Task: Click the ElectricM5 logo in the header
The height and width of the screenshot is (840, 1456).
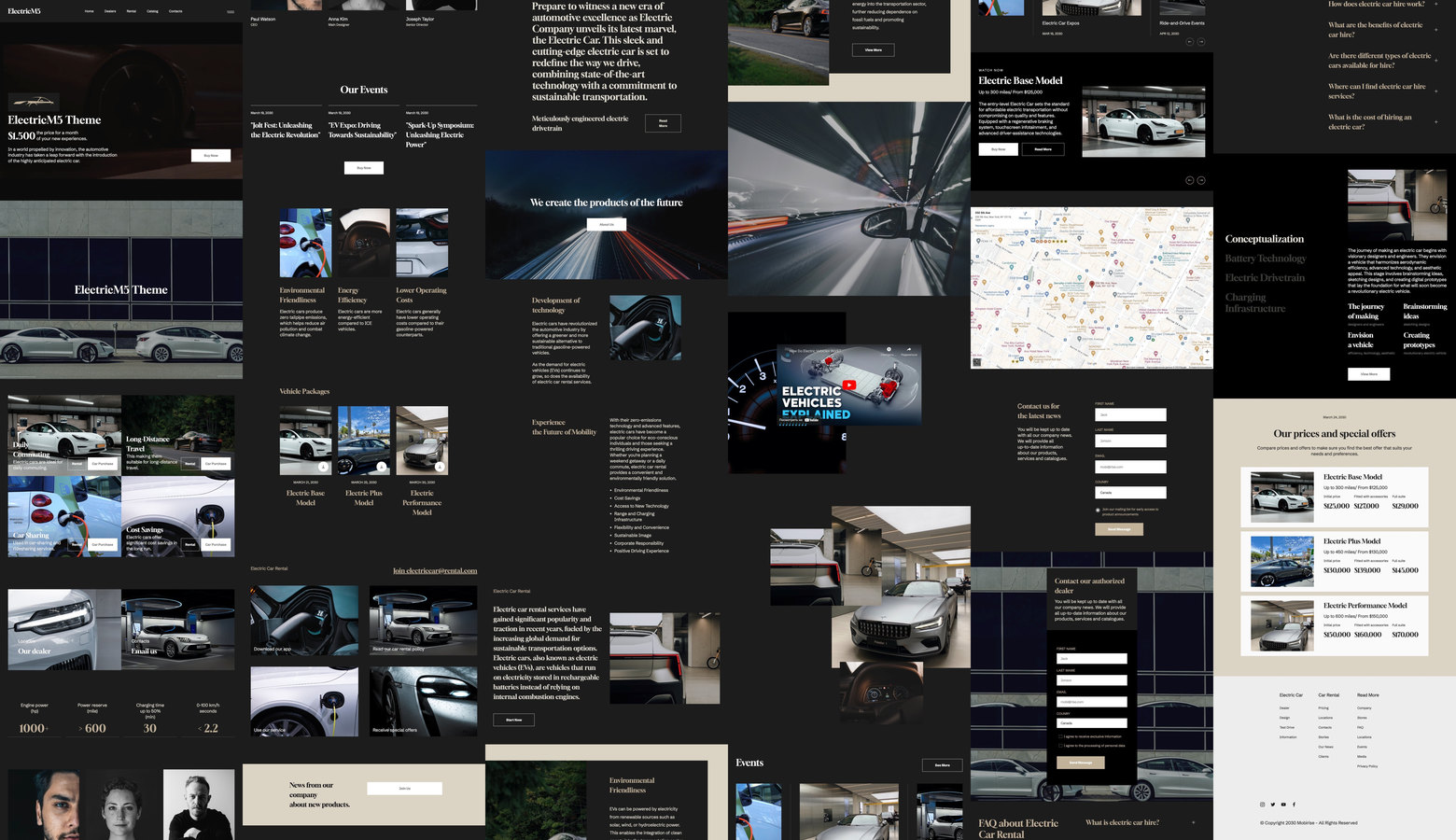Action: point(24,11)
